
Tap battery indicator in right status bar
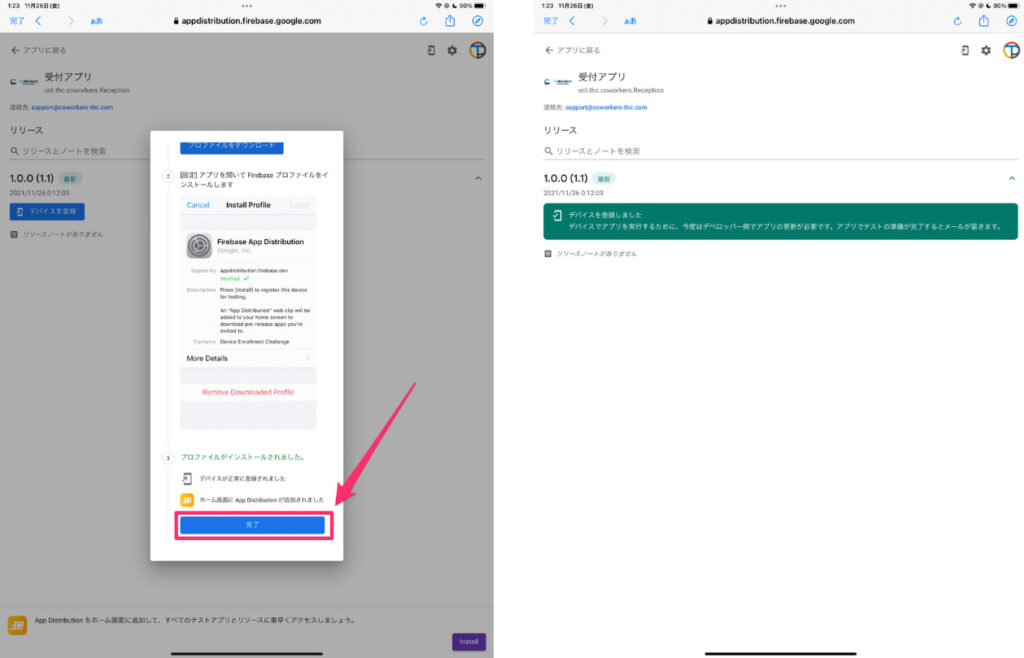[1014, 5]
